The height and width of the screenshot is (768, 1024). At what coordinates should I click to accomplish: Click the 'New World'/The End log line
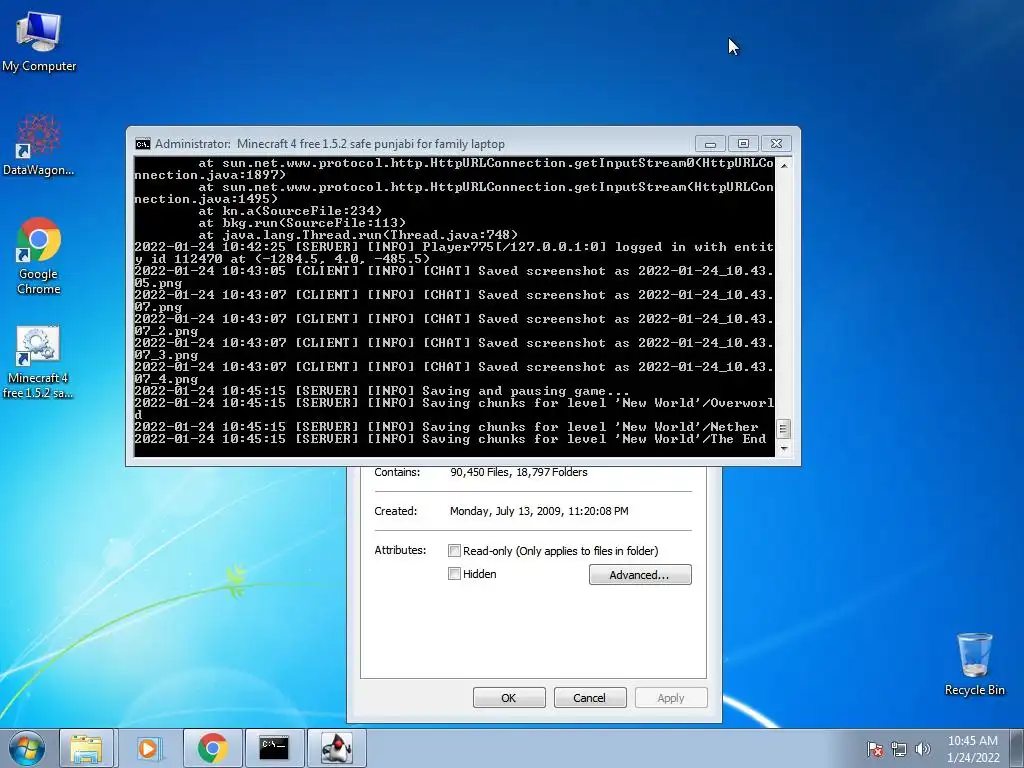click(x=451, y=439)
